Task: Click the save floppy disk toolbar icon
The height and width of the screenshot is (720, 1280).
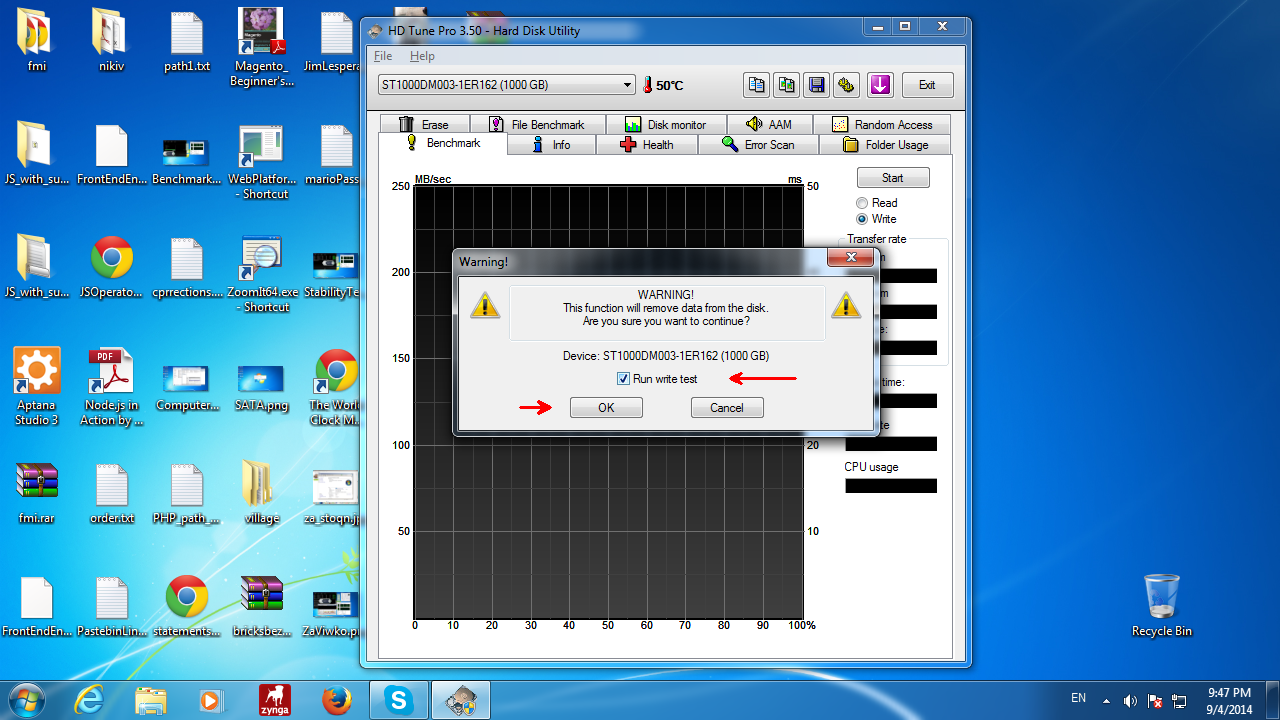Action: tap(816, 85)
